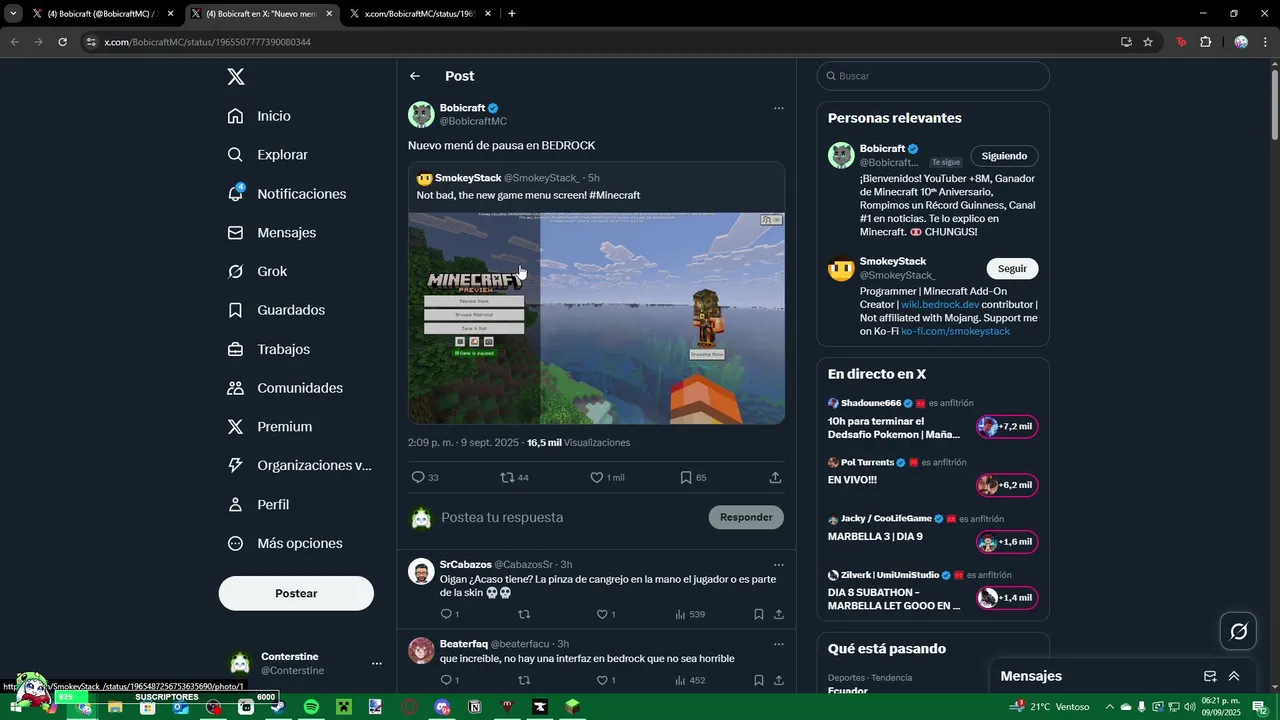Bookmark the SrCabazos reply
The width and height of the screenshot is (1280, 720).
(x=759, y=614)
